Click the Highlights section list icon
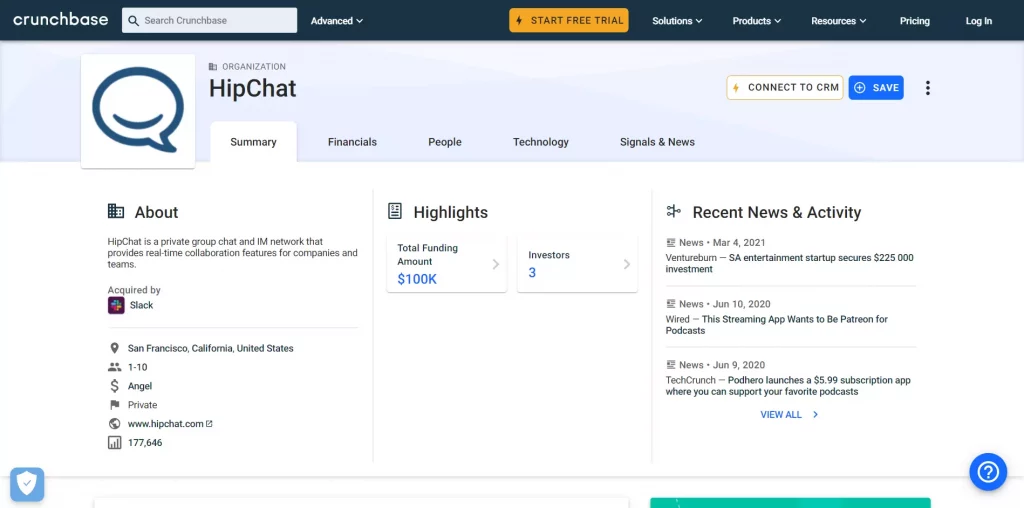The image size is (1024, 508). (x=394, y=211)
